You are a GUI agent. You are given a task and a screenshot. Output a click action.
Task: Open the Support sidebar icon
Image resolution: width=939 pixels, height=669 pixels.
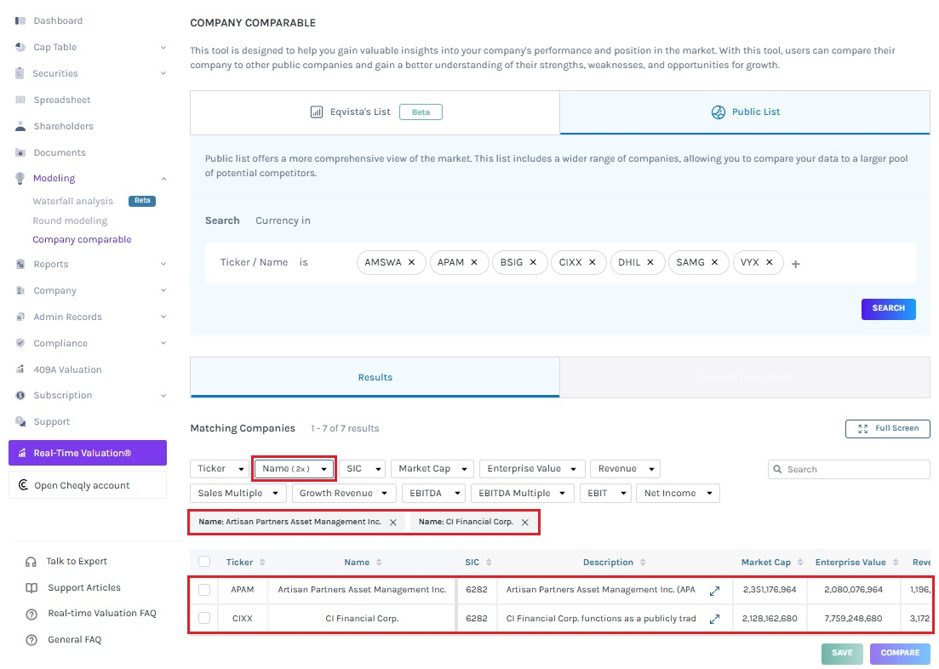pos(20,421)
